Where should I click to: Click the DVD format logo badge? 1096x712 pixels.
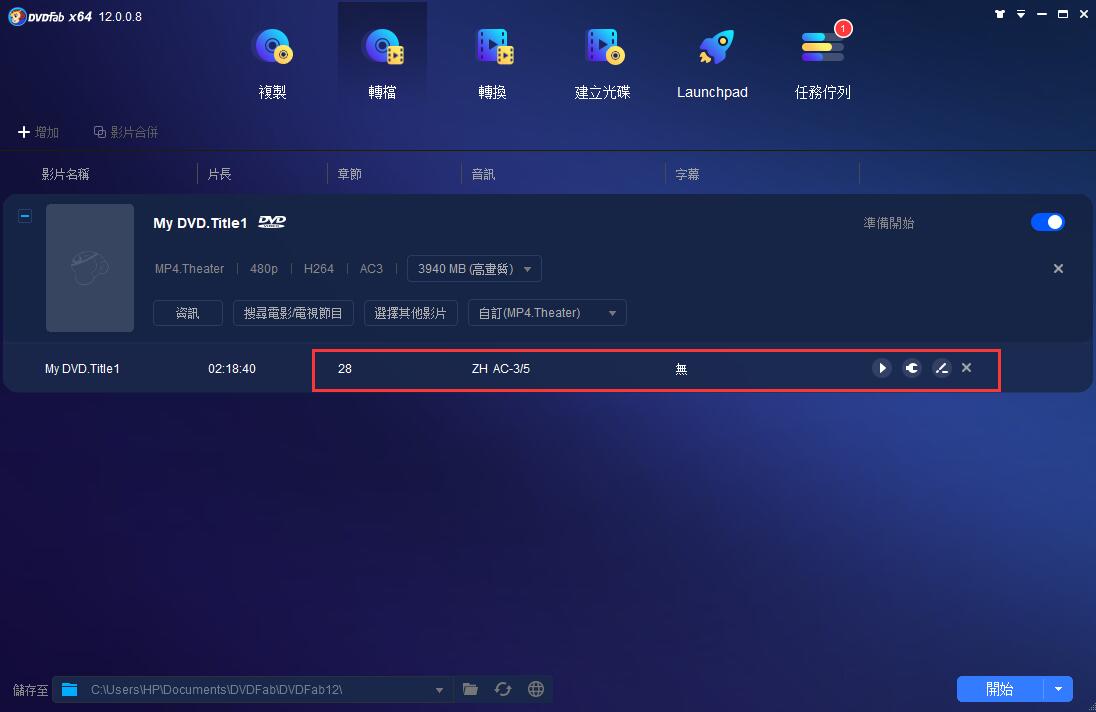tap(272, 222)
